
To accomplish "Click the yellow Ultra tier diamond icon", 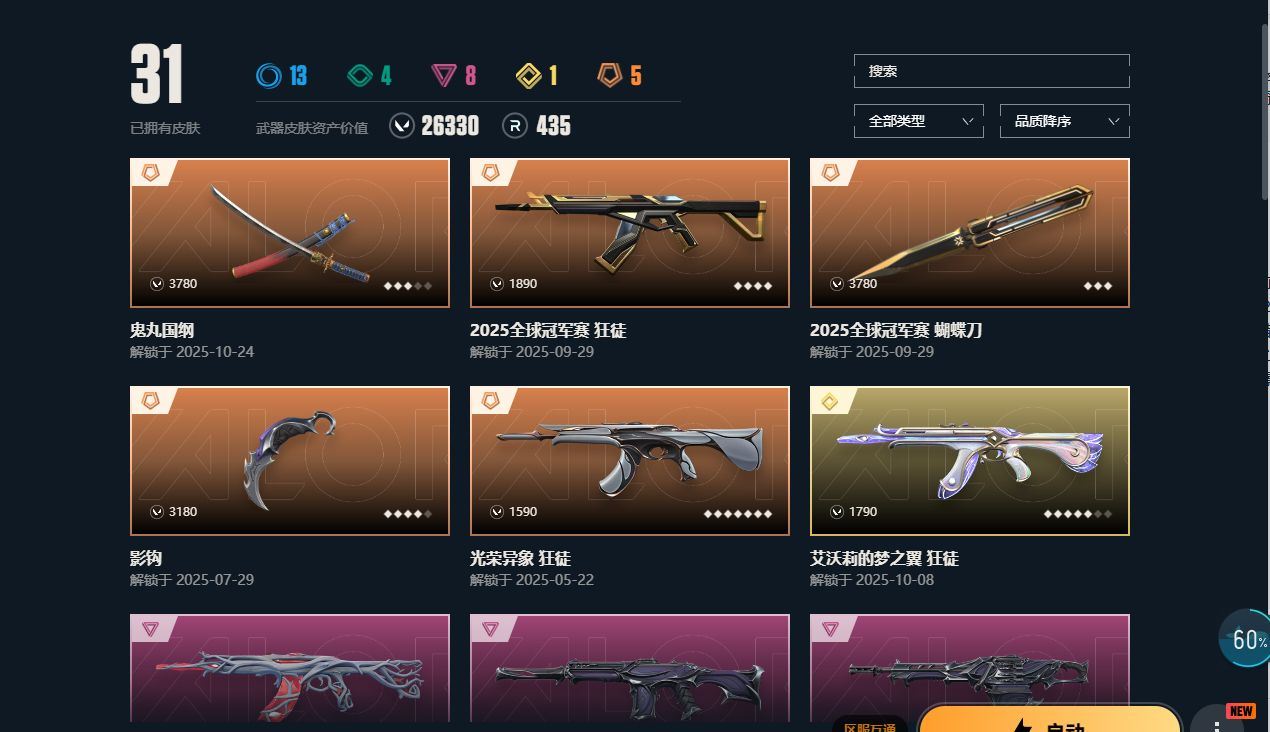I will (528, 75).
